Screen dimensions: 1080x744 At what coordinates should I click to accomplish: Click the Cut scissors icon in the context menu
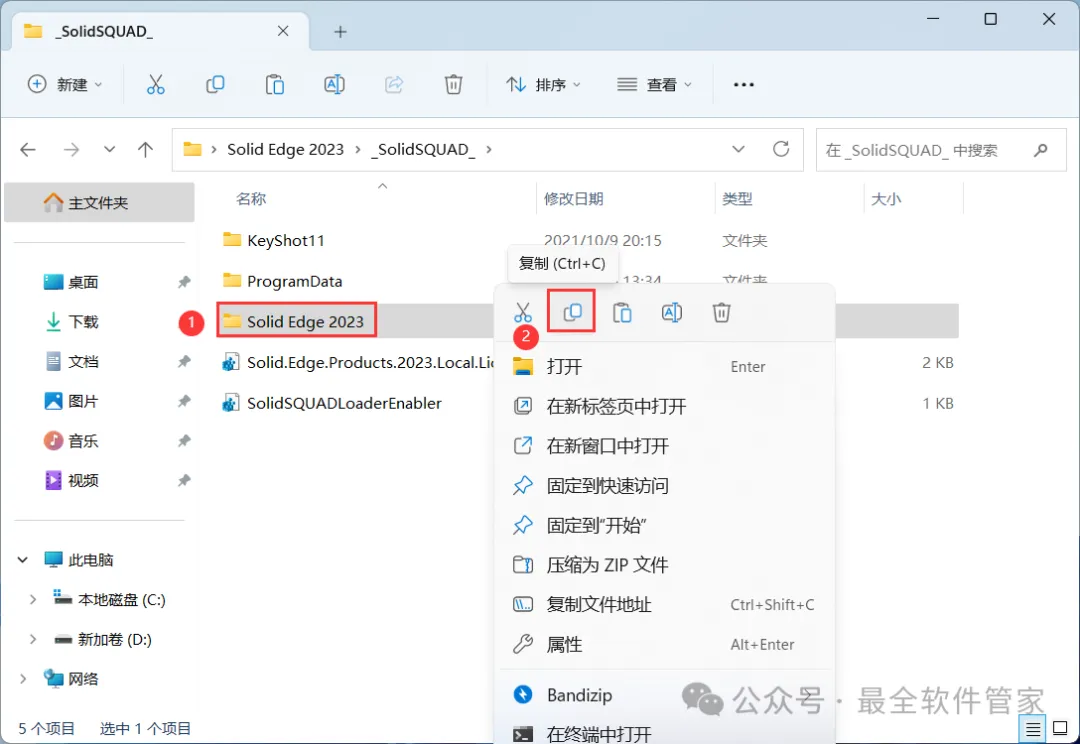[523, 313]
